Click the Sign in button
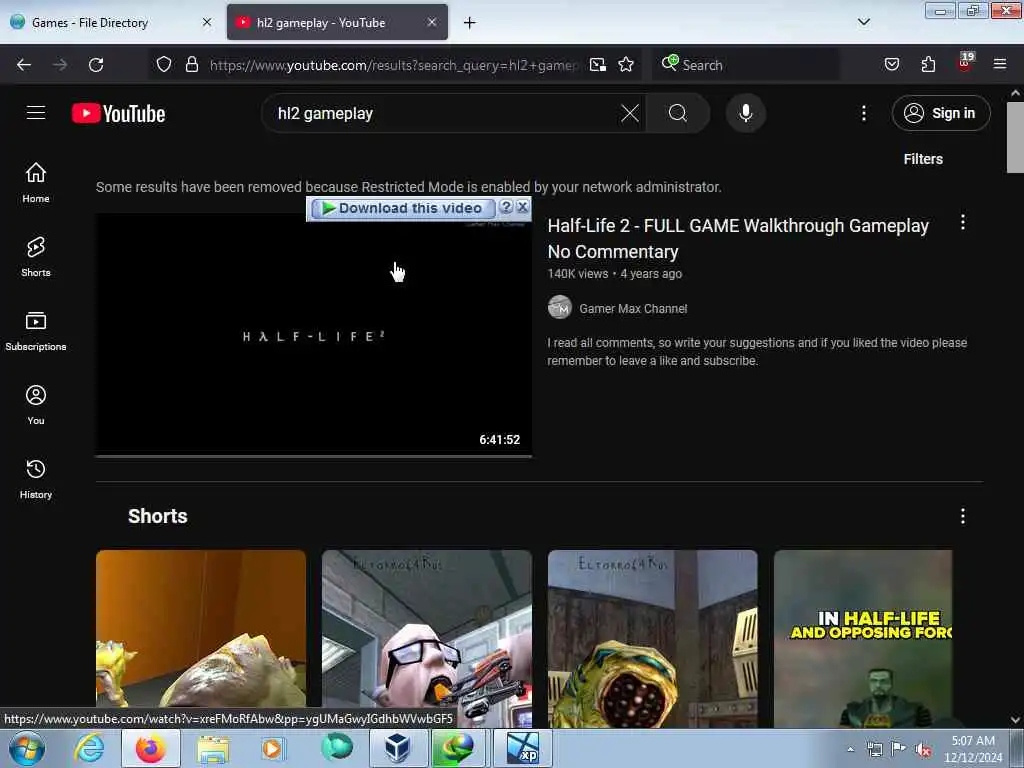This screenshot has height=768, width=1024. point(940,113)
